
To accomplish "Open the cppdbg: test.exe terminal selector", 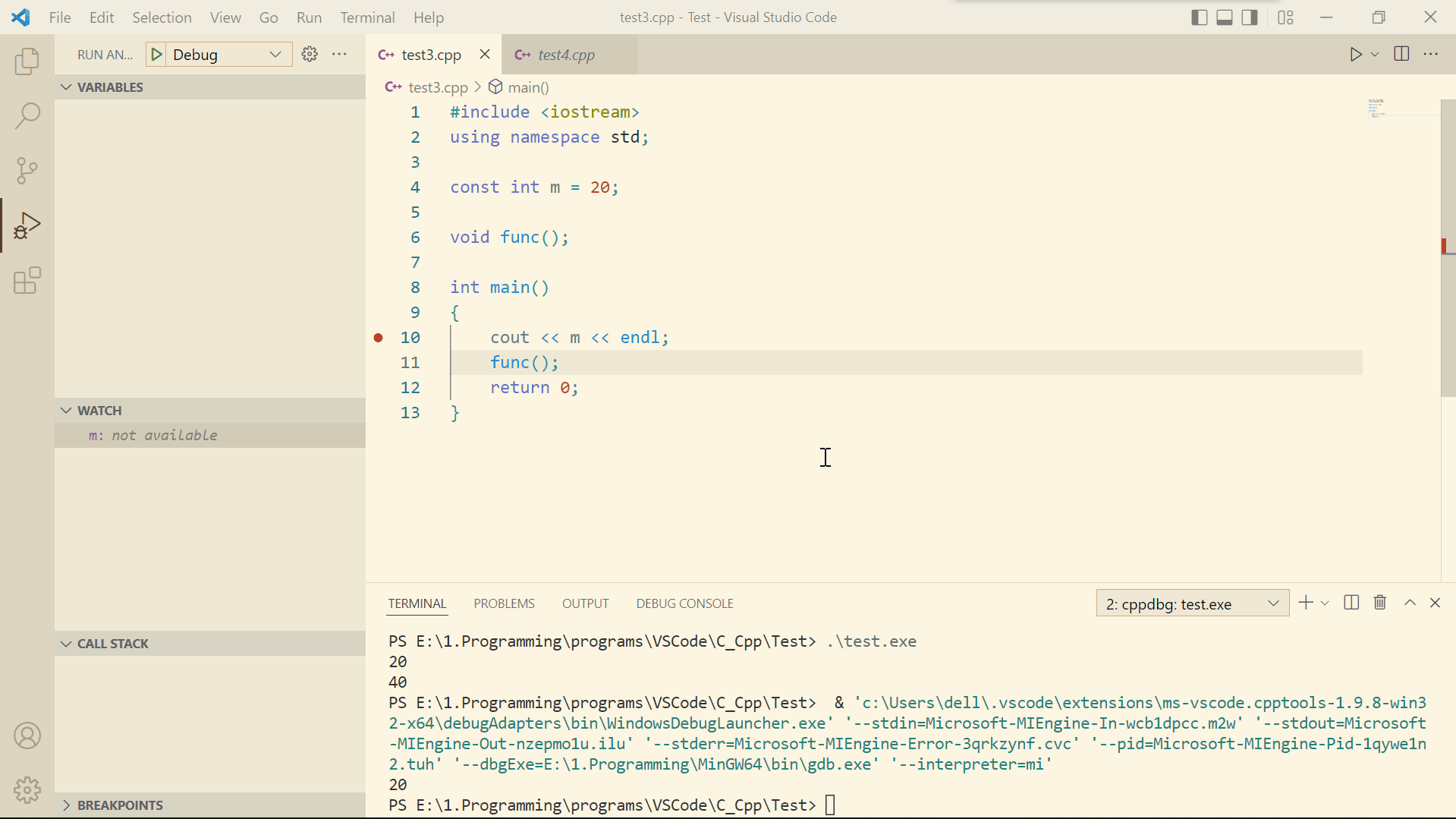I will click(x=1191, y=603).
